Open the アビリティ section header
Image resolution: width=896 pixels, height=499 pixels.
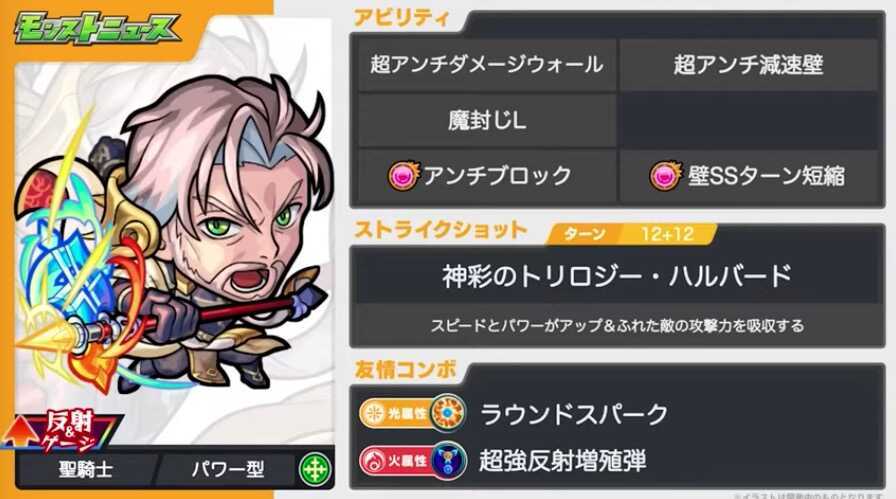coord(401,18)
